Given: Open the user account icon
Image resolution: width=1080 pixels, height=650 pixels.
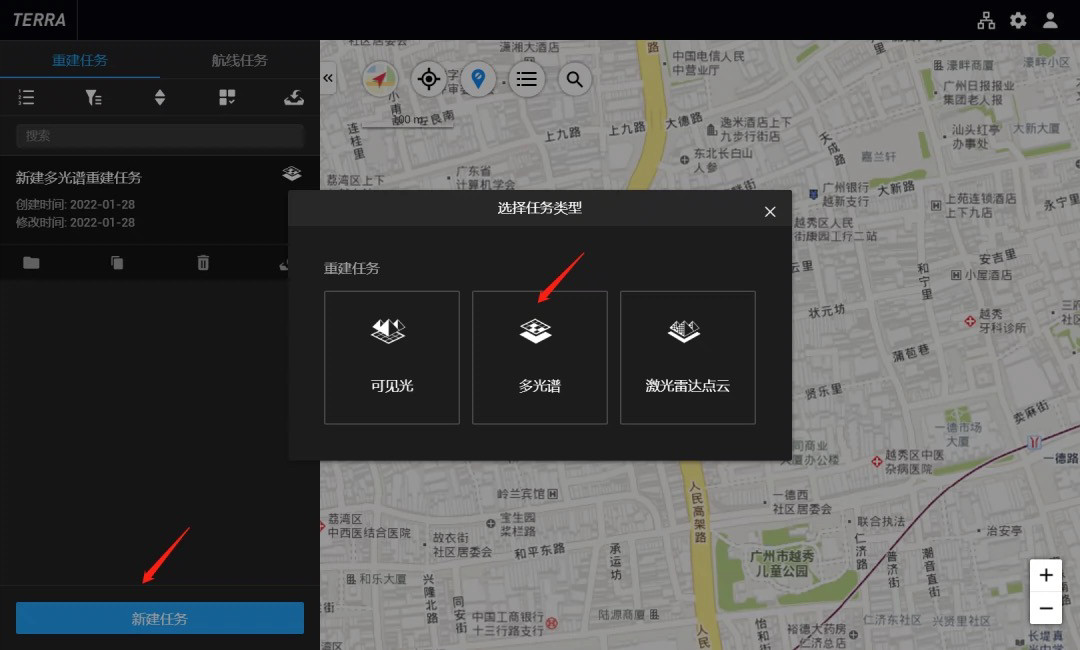Looking at the screenshot, I should pos(1049,19).
